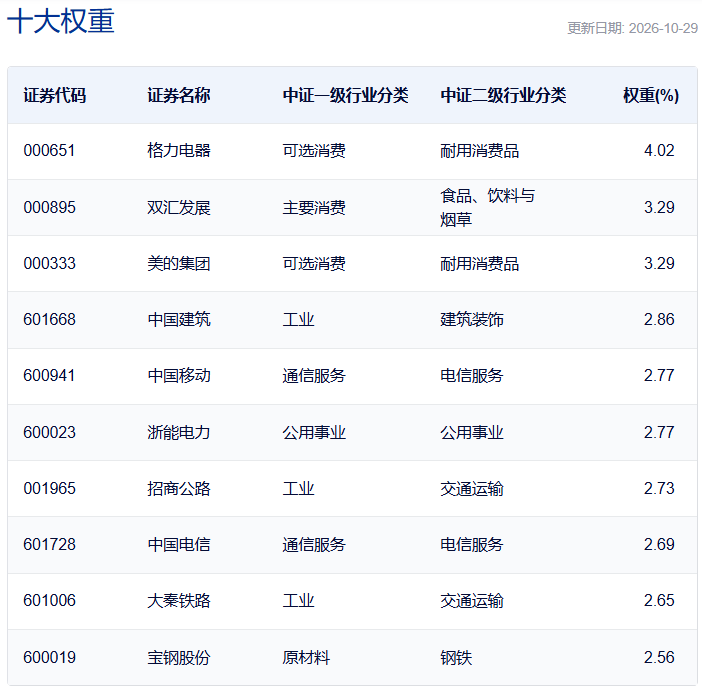Select the name 浙能电力

point(179,432)
